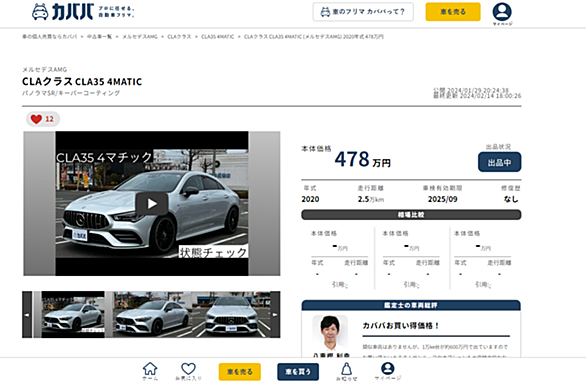Click the title 'CLAクラス CLA35 4MATIC'
586x382 pixels.
(82, 81)
